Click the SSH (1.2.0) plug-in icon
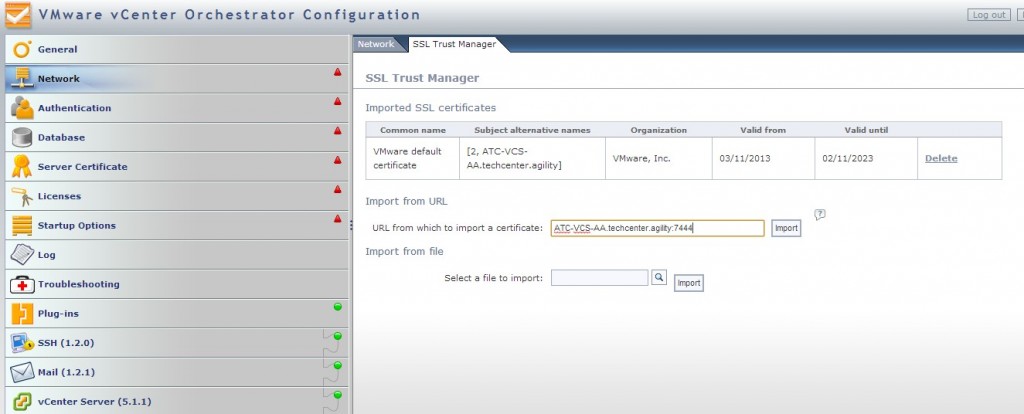The image size is (1024, 414). coord(22,343)
